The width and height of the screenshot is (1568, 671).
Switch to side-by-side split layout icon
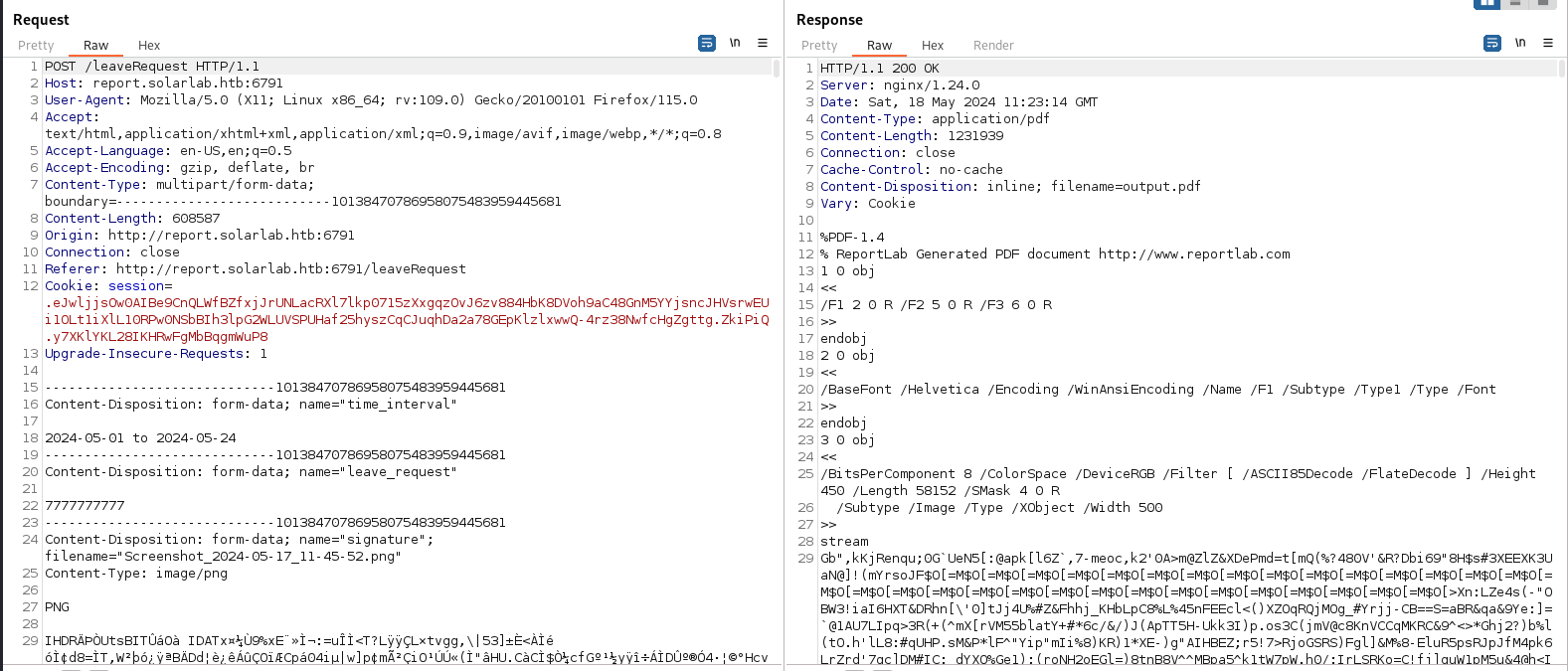pos(1487,4)
